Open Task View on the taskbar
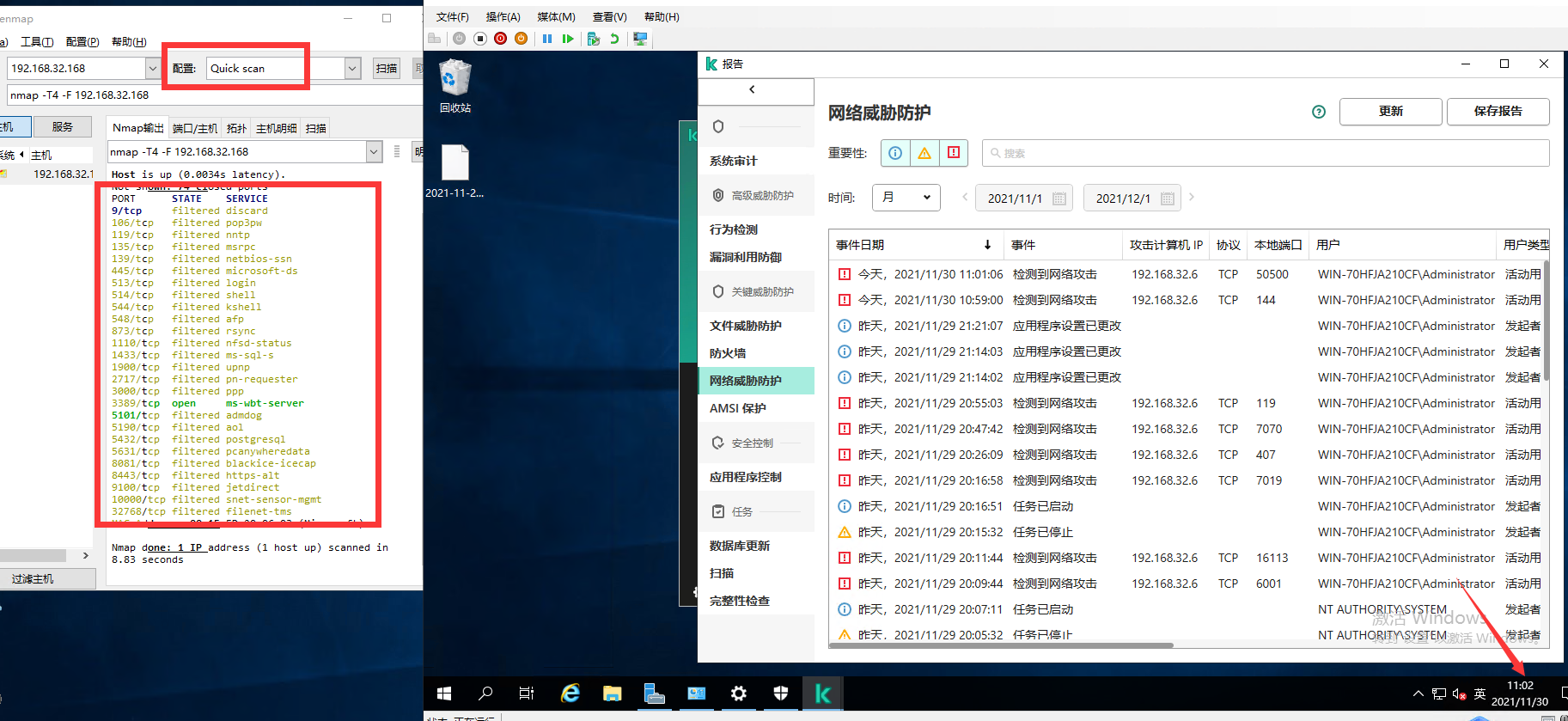 point(527,694)
